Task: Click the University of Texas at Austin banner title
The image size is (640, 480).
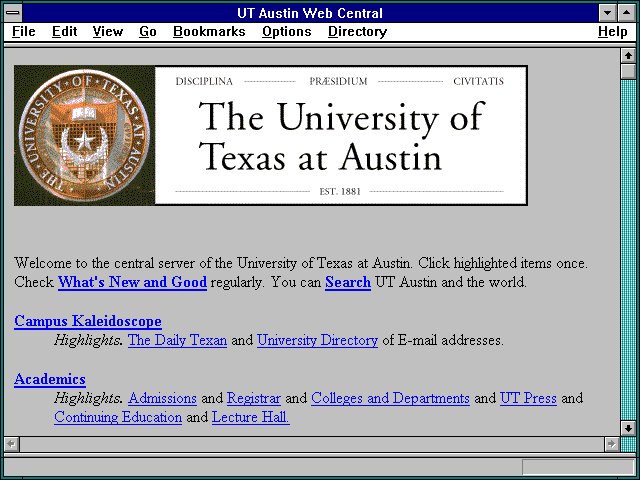Action: tap(341, 137)
